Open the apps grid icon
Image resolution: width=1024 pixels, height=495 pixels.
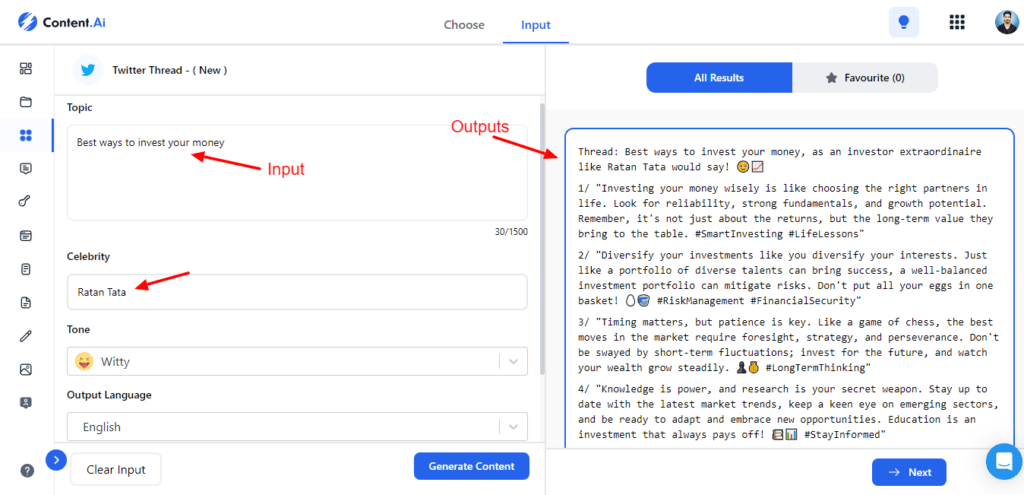point(957,22)
